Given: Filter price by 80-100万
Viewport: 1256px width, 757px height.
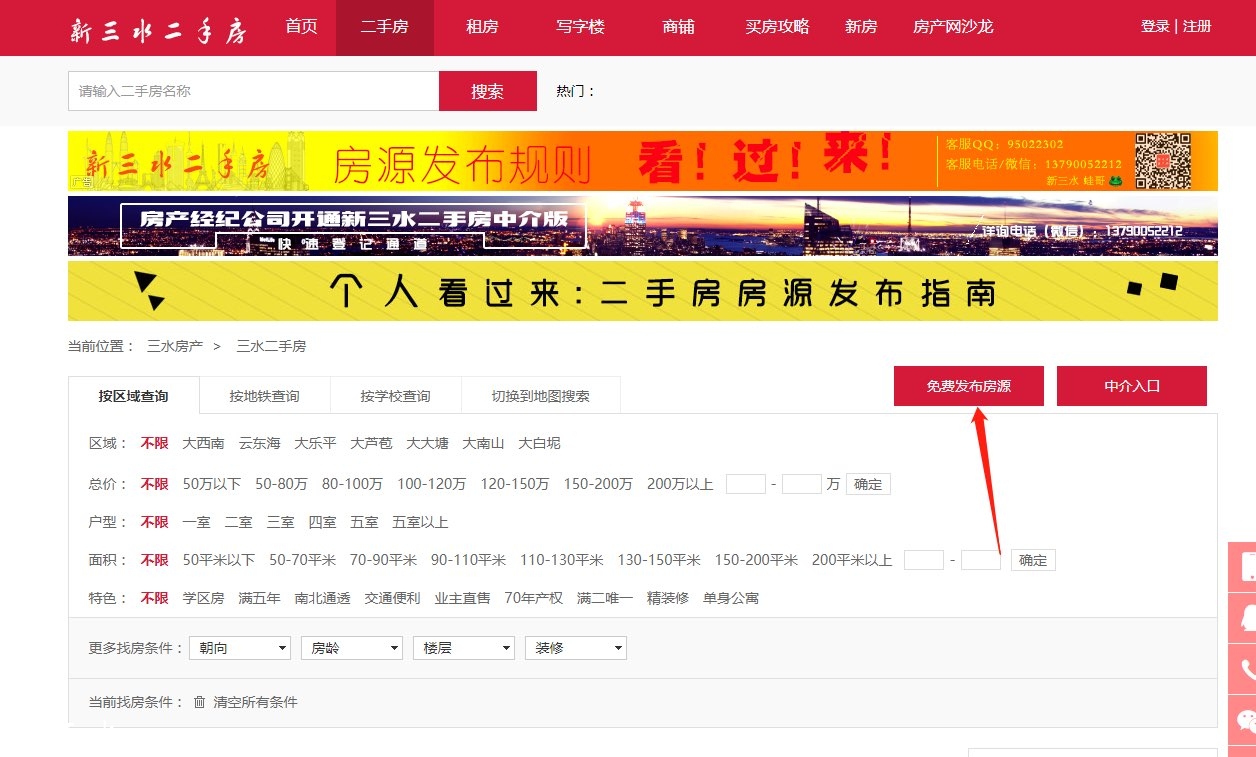Looking at the screenshot, I should (x=352, y=484).
